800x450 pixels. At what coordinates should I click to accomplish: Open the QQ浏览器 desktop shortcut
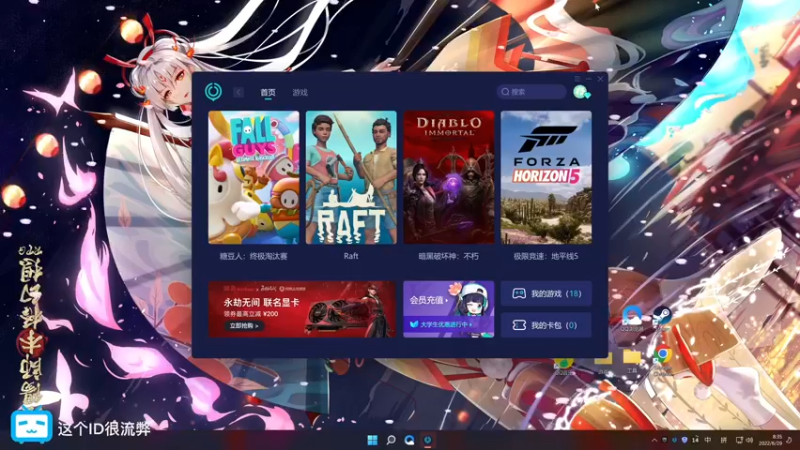pos(632,319)
